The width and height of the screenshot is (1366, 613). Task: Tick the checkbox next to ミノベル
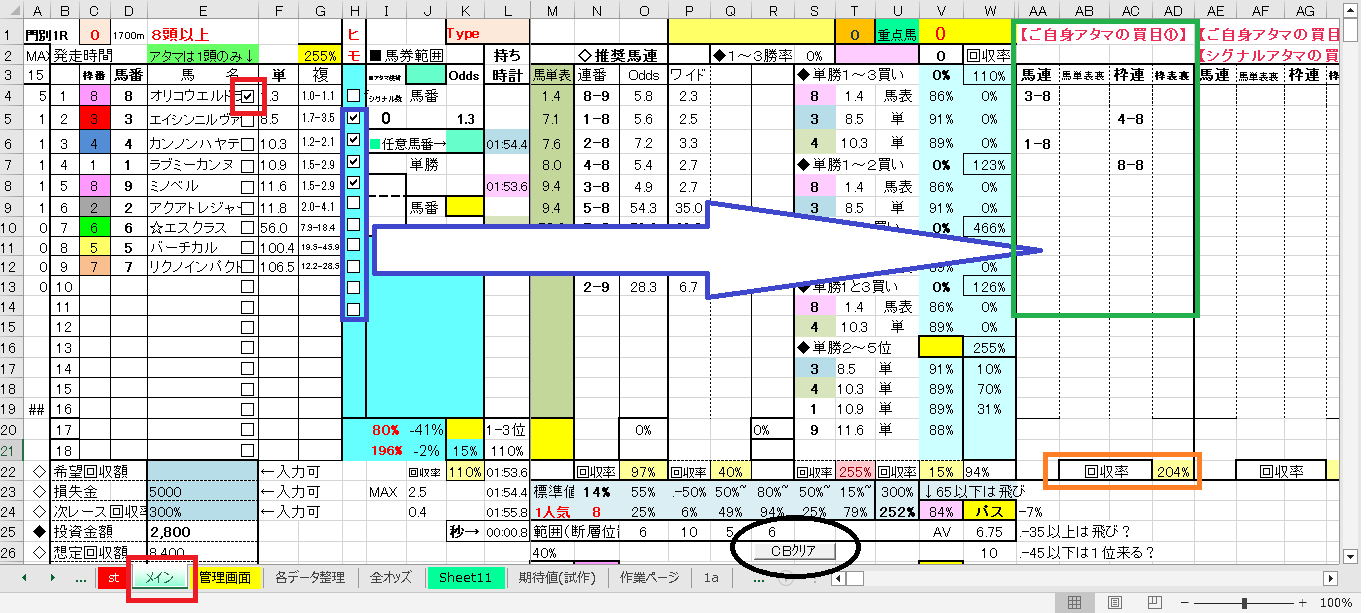247,186
